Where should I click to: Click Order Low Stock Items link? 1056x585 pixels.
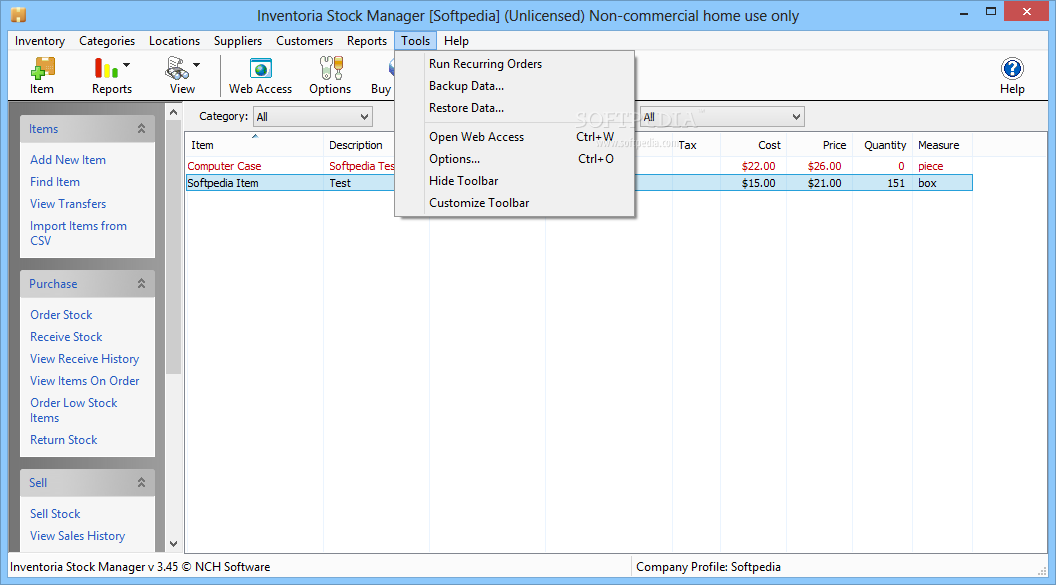tap(73, 410)
